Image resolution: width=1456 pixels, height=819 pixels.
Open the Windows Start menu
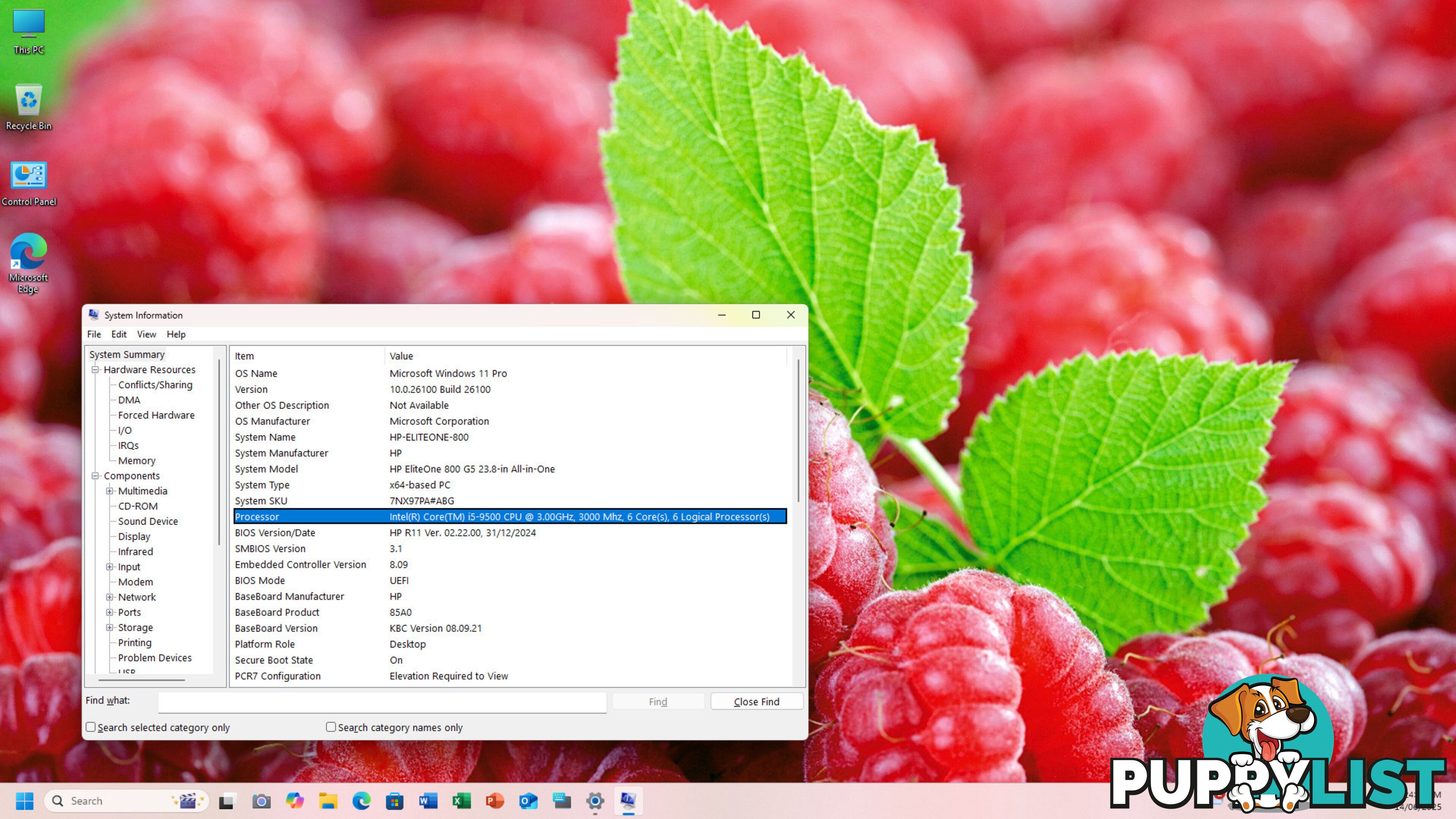pyautogui.click(x=24, y=800)
